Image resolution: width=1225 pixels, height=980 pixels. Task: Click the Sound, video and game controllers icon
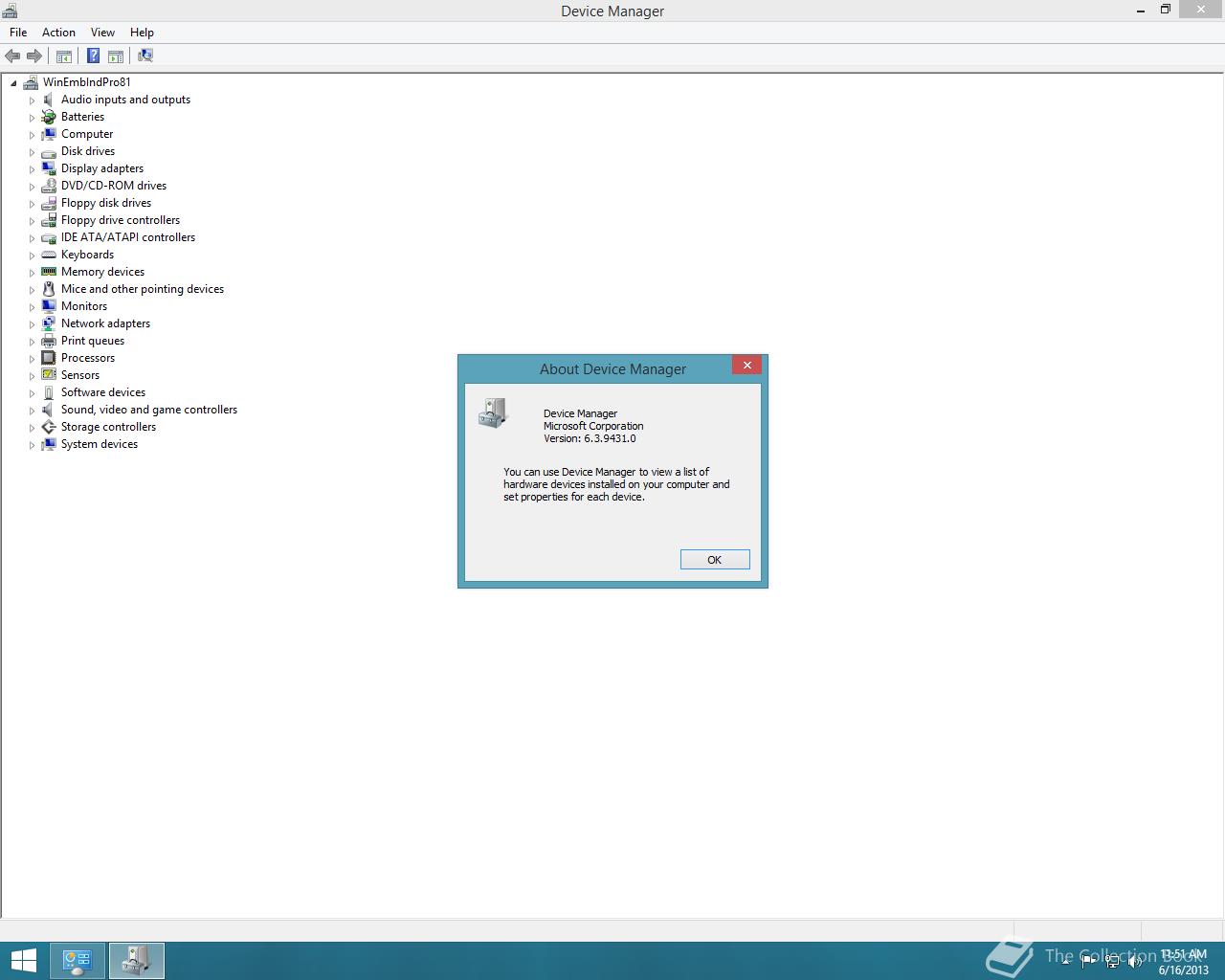click(x=49, y=410)
